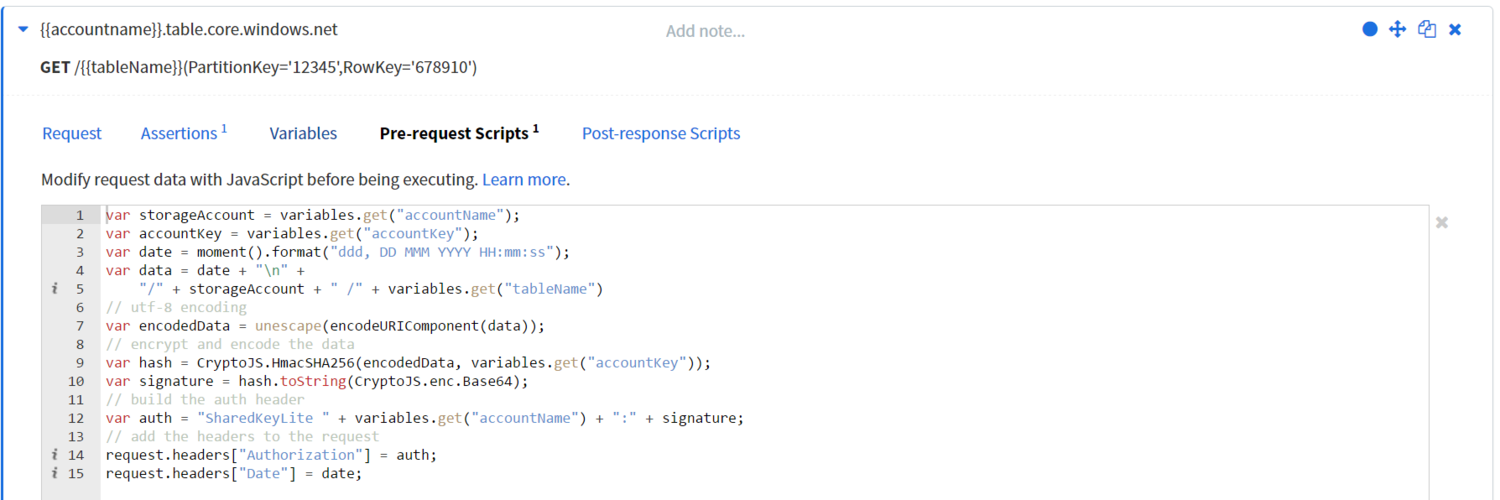This screenshot has height=500, width=1500.
Task: Click the info marker on line 15
Action: pos(56,473)
